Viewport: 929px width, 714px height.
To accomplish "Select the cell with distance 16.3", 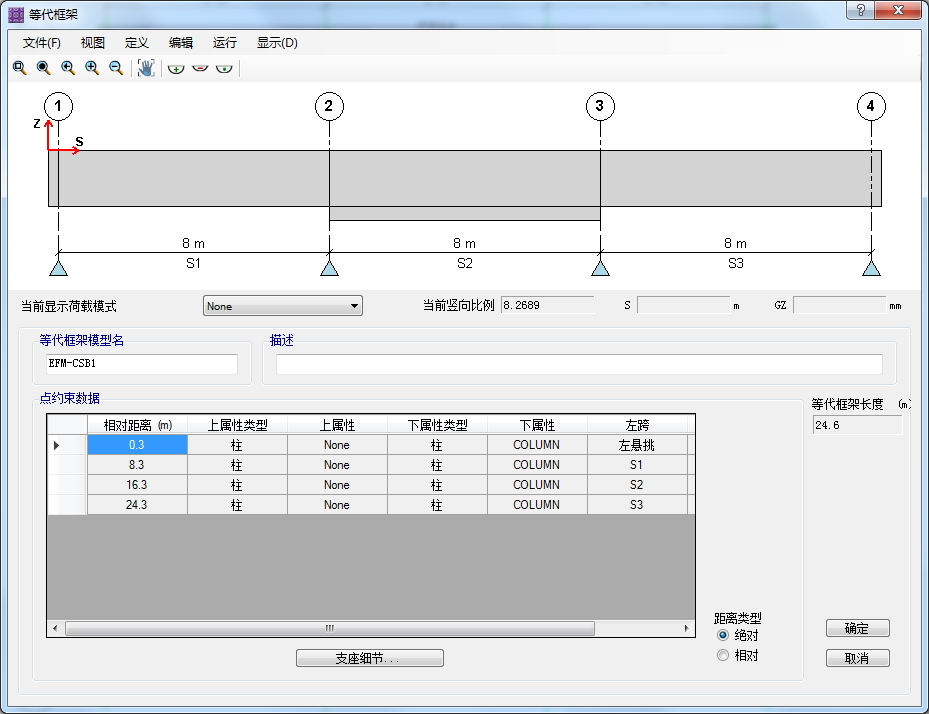I will tap(137, 485).
